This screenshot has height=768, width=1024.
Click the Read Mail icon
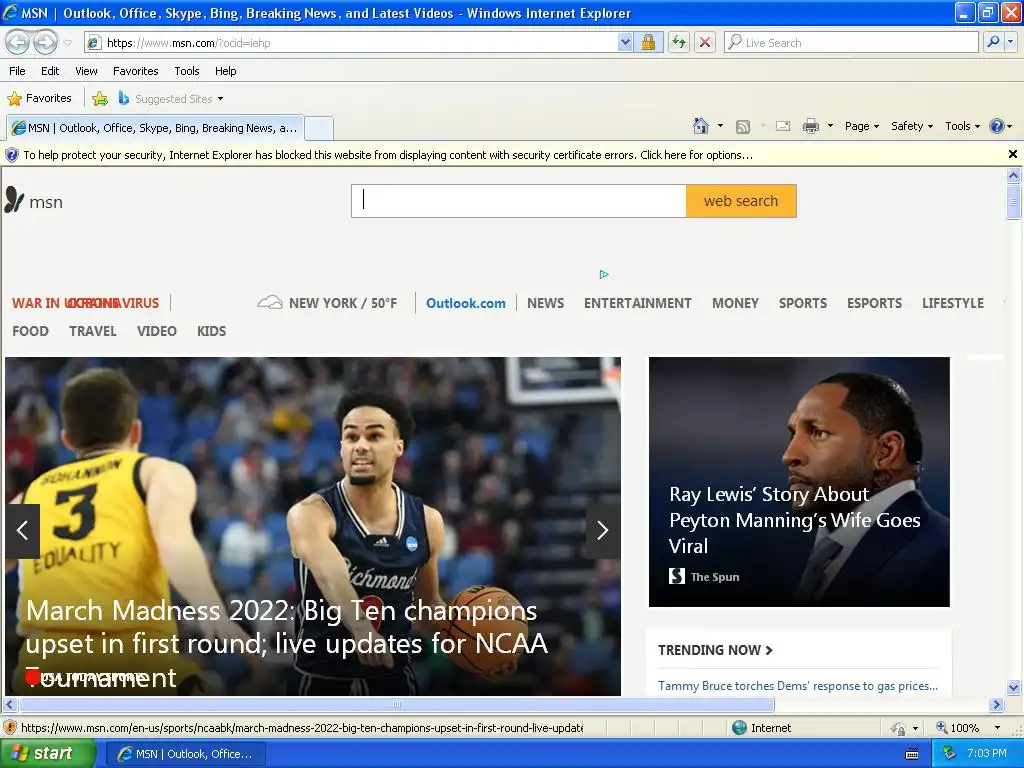[x=782, y=126]
